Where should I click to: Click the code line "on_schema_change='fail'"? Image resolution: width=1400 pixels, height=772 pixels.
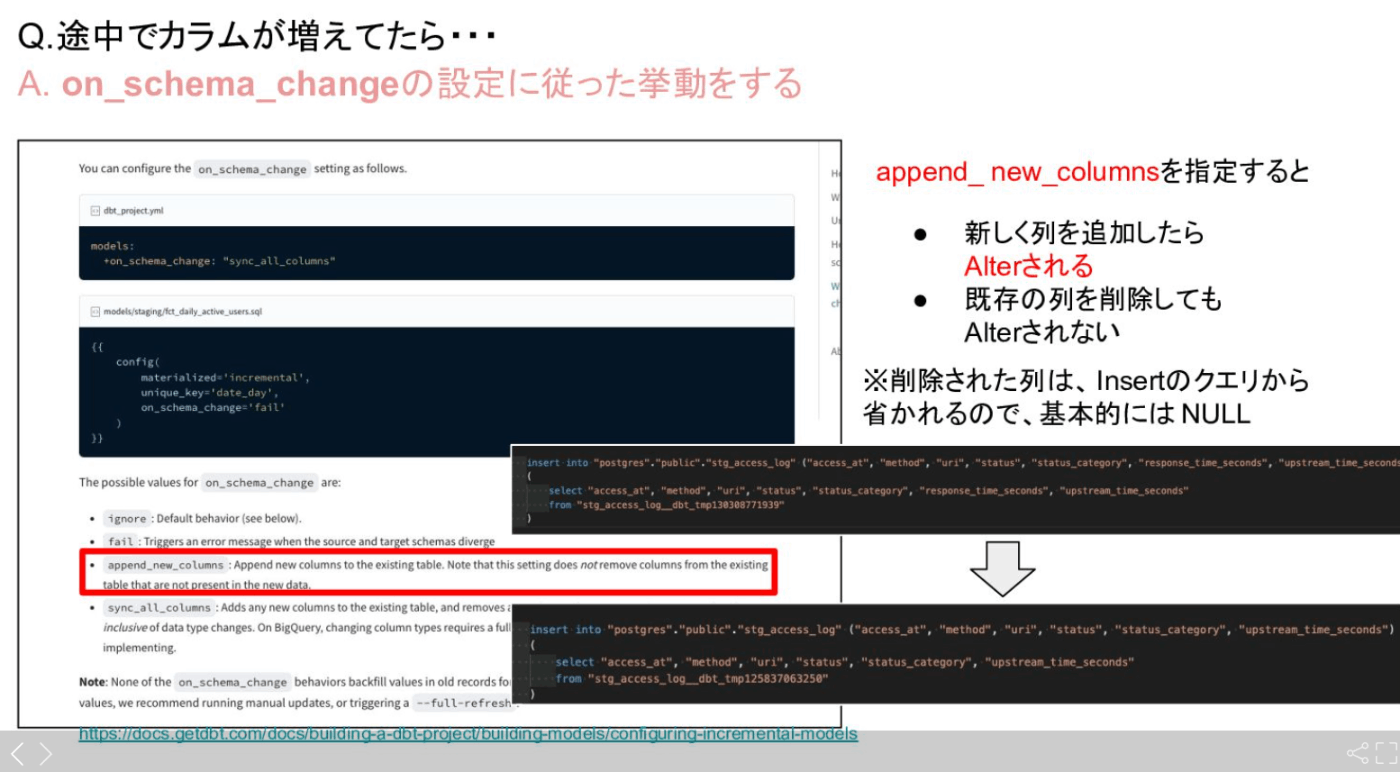213,407
